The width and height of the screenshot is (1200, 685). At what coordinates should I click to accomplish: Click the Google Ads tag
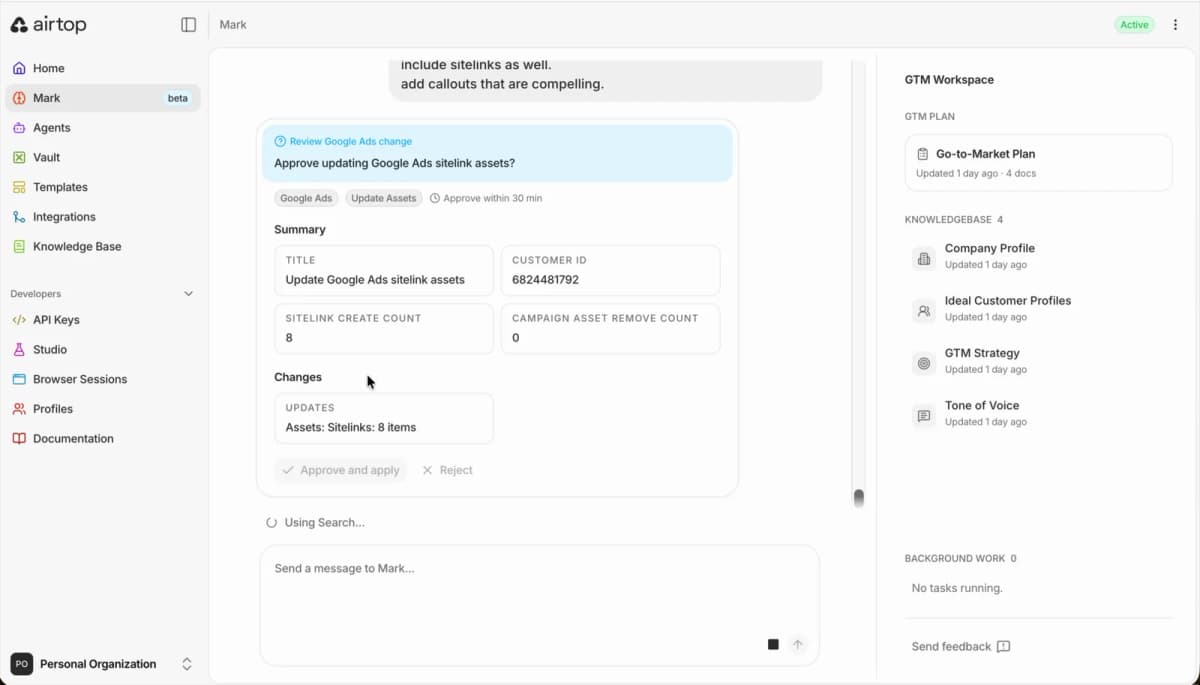pos(306,198)
